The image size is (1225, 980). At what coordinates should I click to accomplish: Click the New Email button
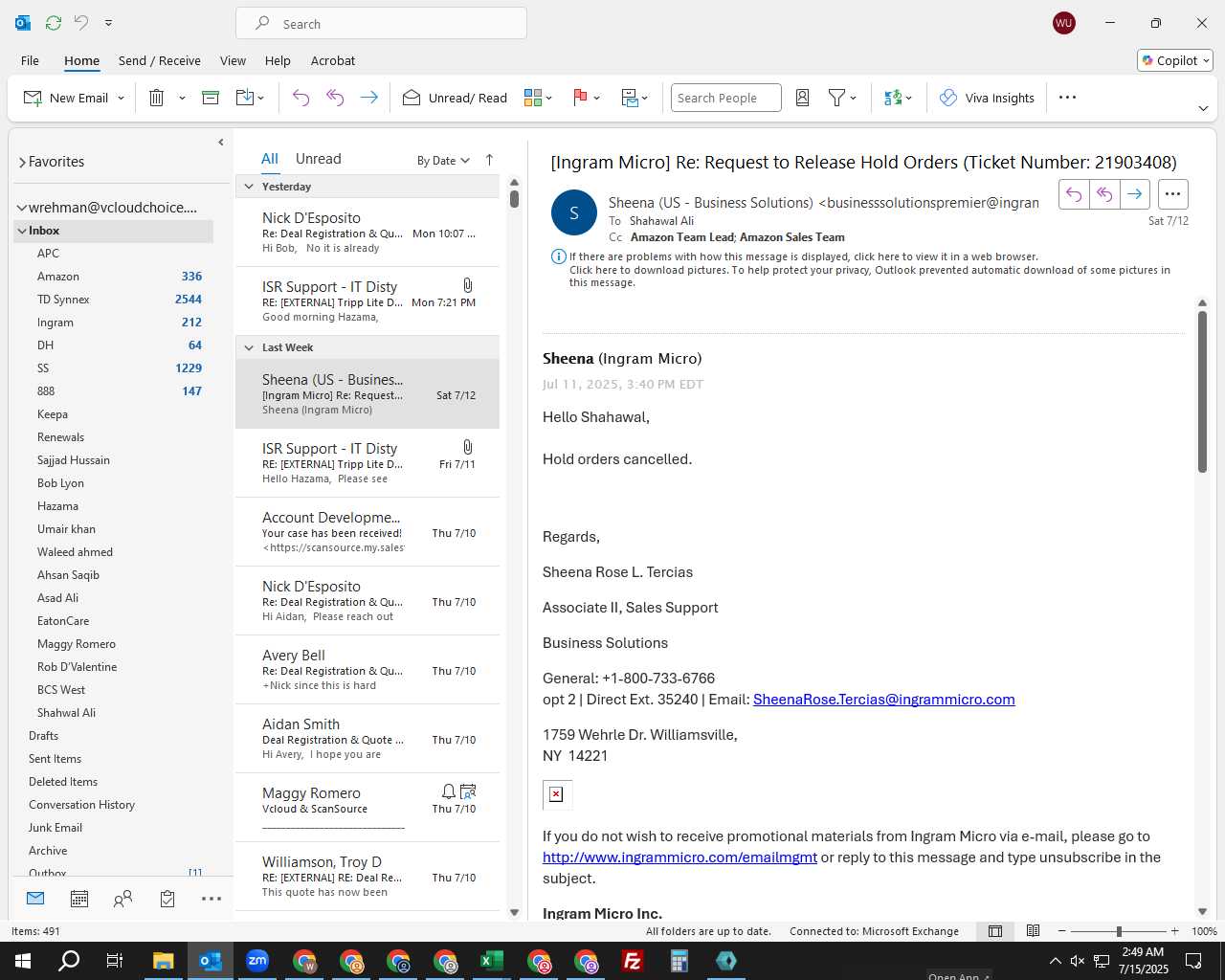[x=66, y=98]
